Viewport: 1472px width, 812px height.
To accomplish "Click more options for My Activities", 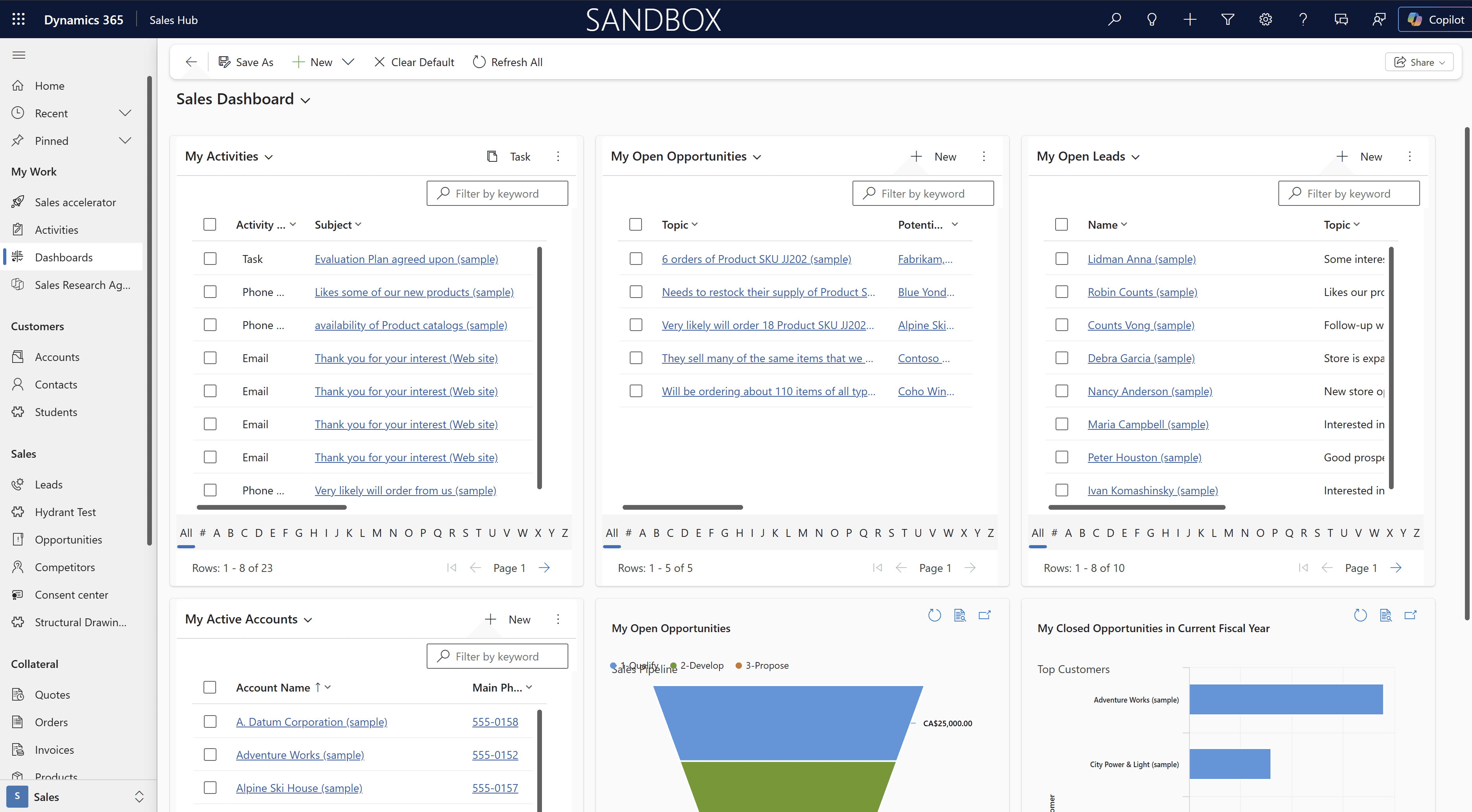I will click(x=558, y=157).
